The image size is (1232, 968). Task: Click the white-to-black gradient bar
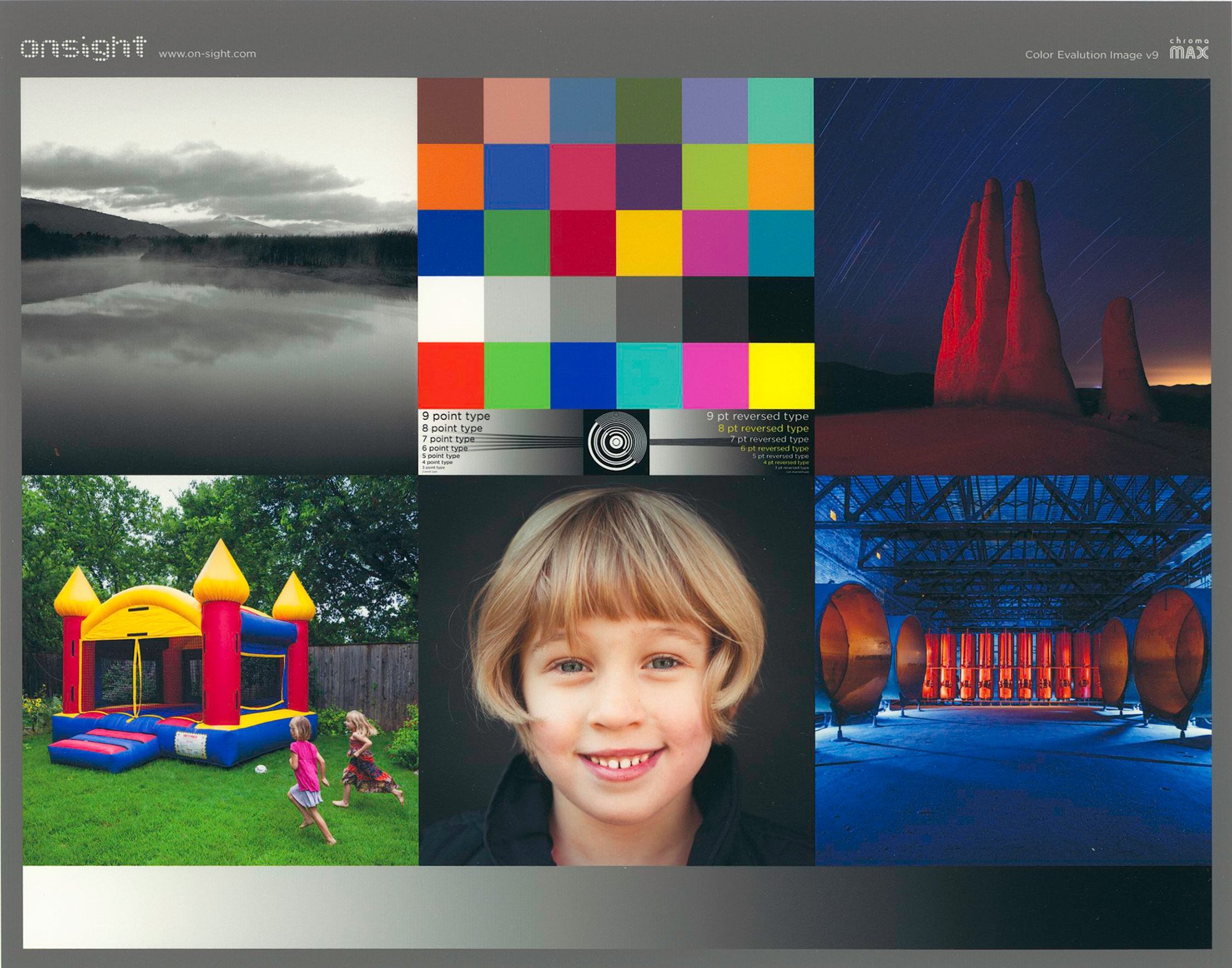pyautogui.click(x=616, y=907)
